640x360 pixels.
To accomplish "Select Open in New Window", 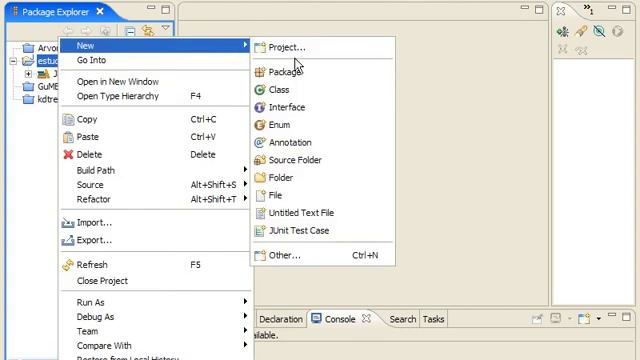I will 155,82.
